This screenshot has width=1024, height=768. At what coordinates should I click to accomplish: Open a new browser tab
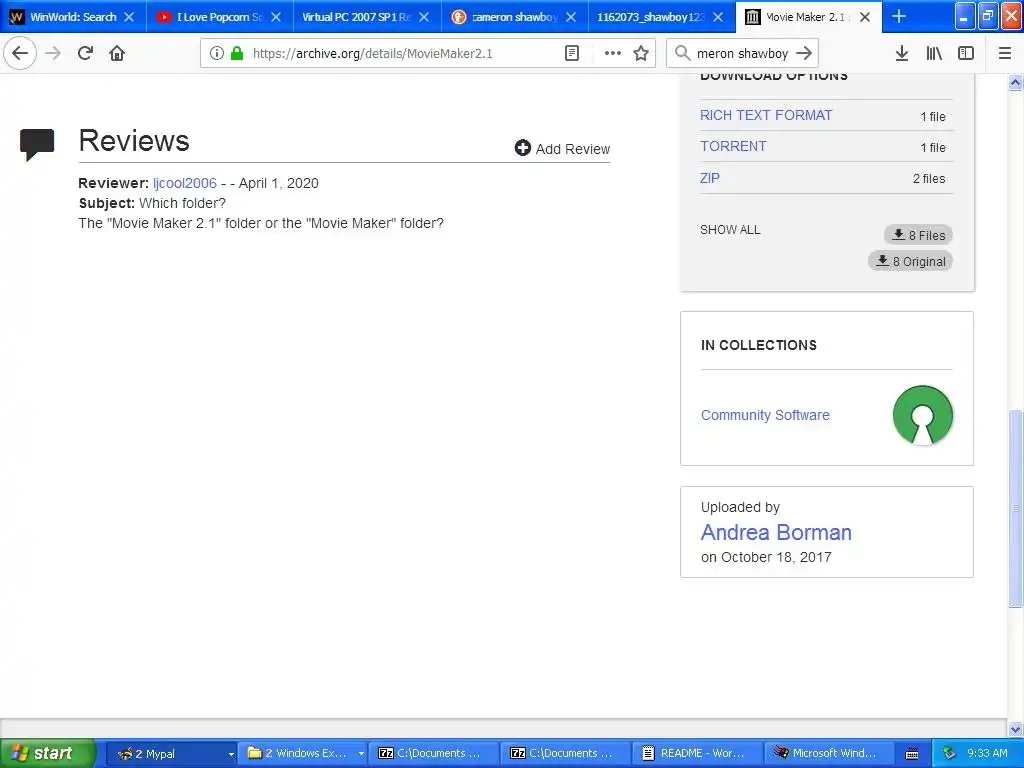pos(899,16)
